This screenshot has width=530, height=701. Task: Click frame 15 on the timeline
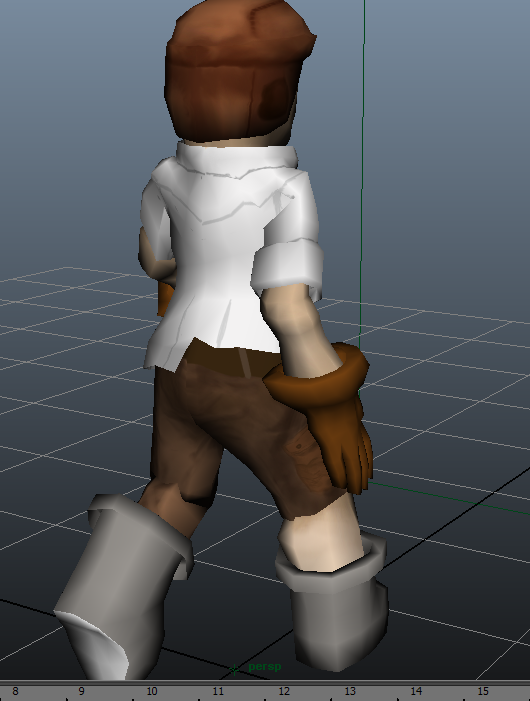(x=483, y=691)
